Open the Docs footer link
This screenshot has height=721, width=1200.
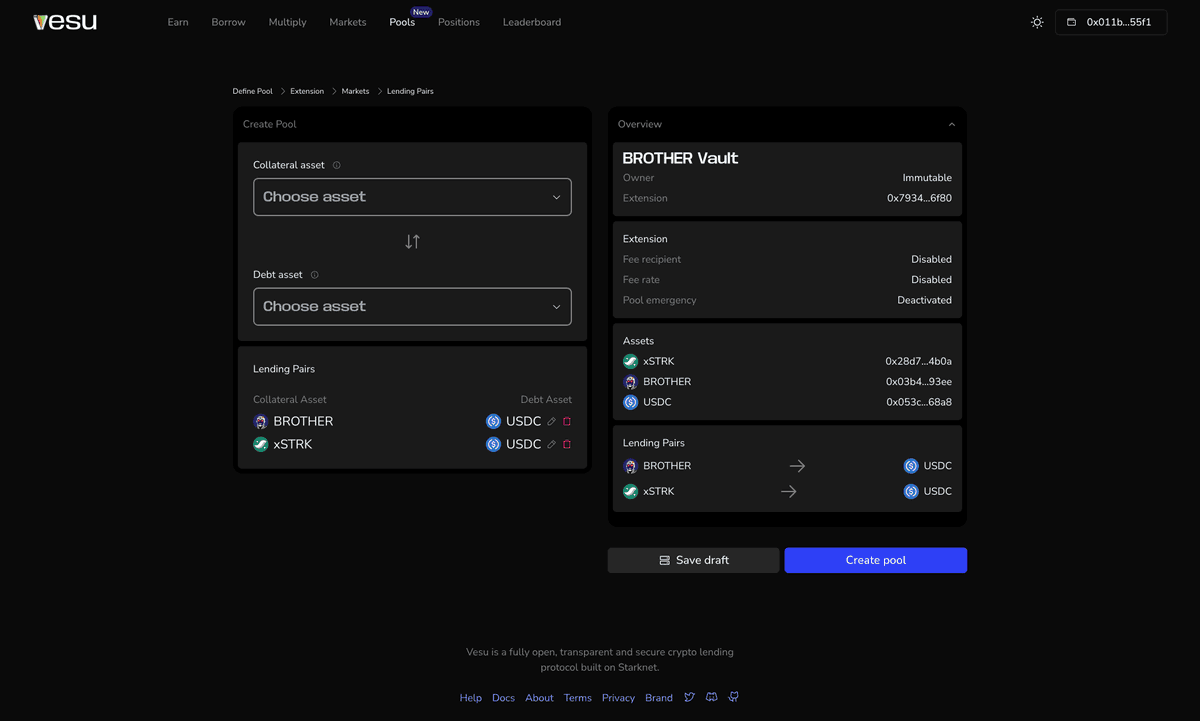pos(503,698)
